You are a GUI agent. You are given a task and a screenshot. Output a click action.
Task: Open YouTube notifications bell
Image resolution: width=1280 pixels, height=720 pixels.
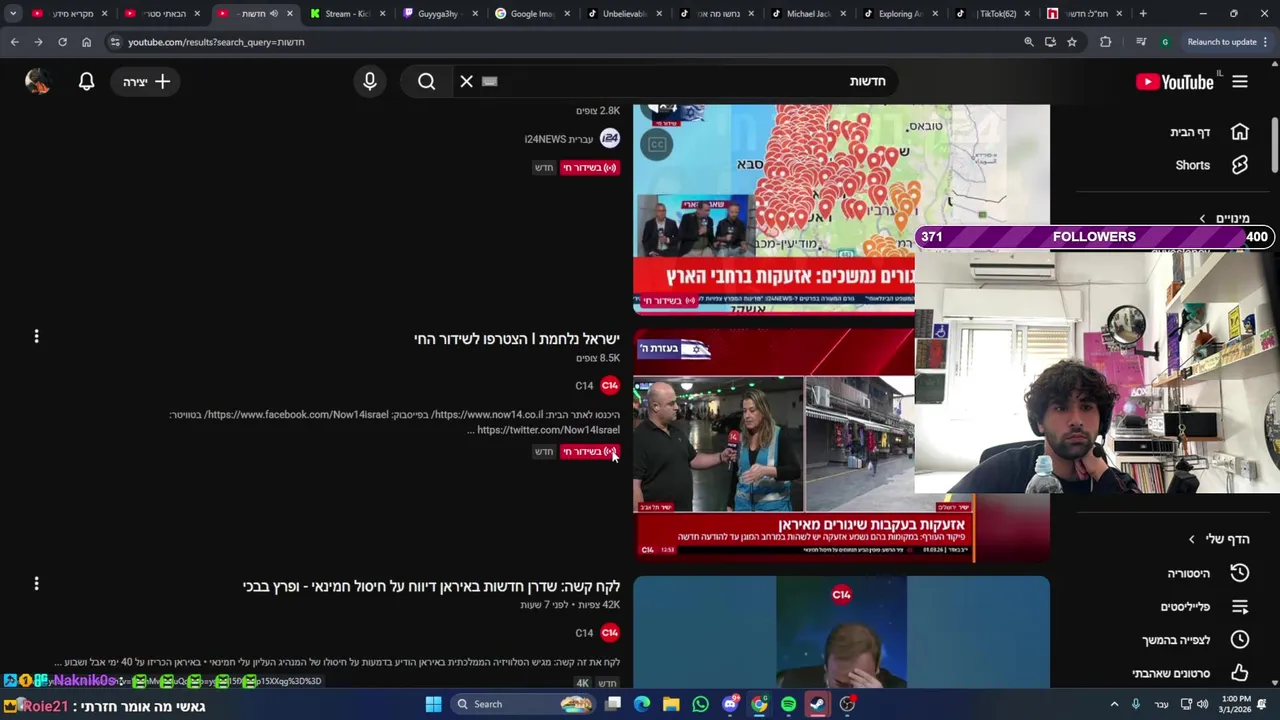87,82
